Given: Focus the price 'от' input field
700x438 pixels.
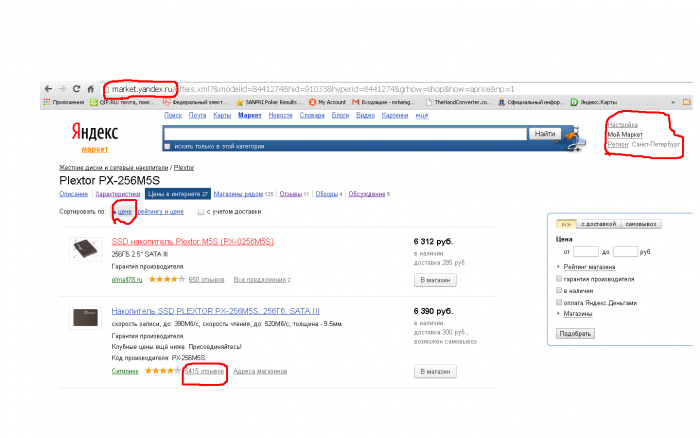Looking at the screenshot, I should point(586,251).
